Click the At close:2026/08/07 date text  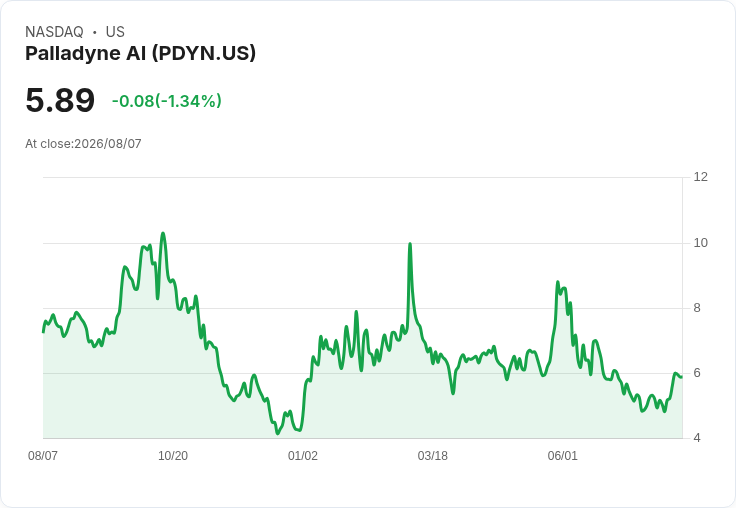pyautogui.click(x=83, y=144)
